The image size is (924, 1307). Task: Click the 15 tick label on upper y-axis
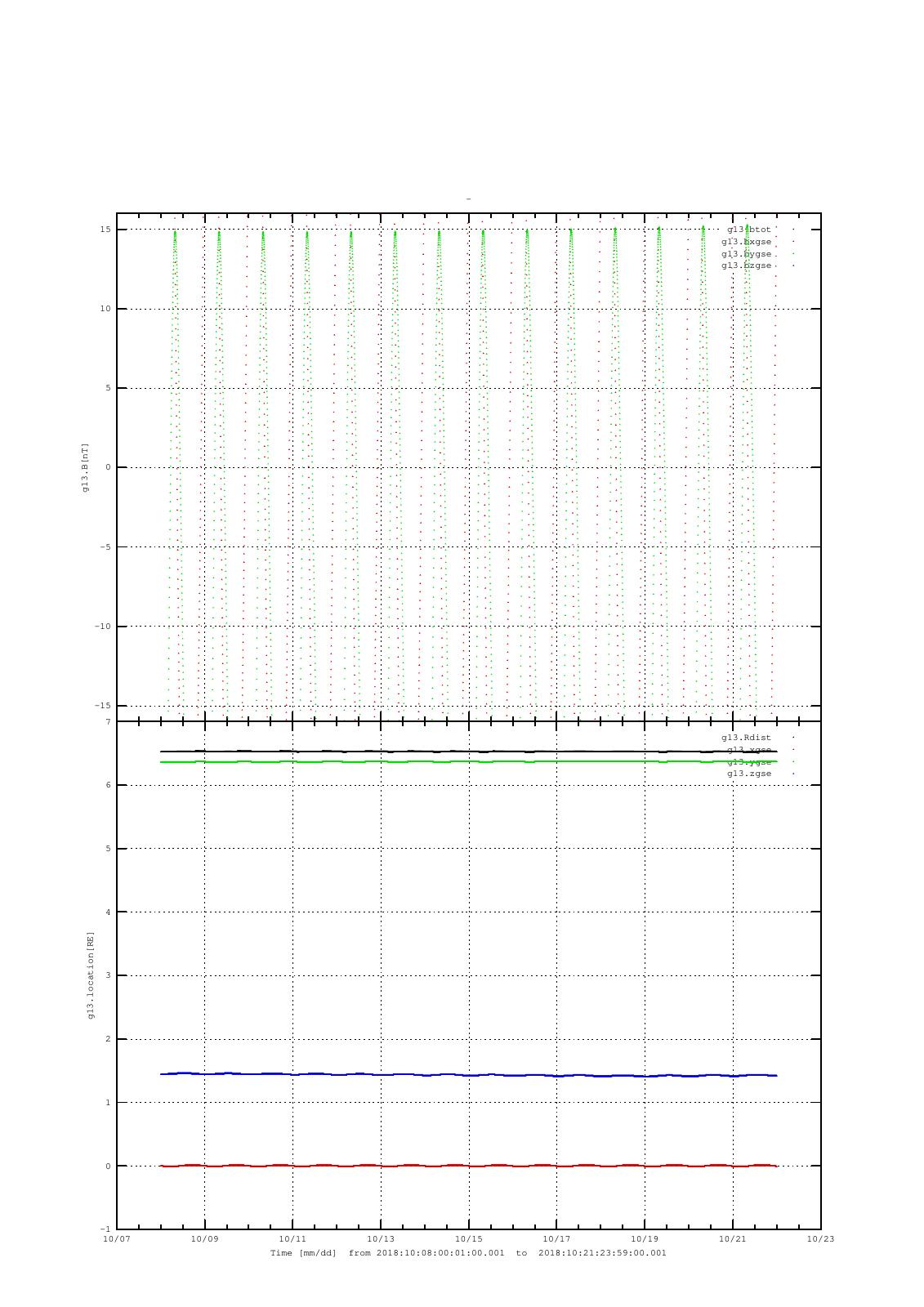(106, 230)
